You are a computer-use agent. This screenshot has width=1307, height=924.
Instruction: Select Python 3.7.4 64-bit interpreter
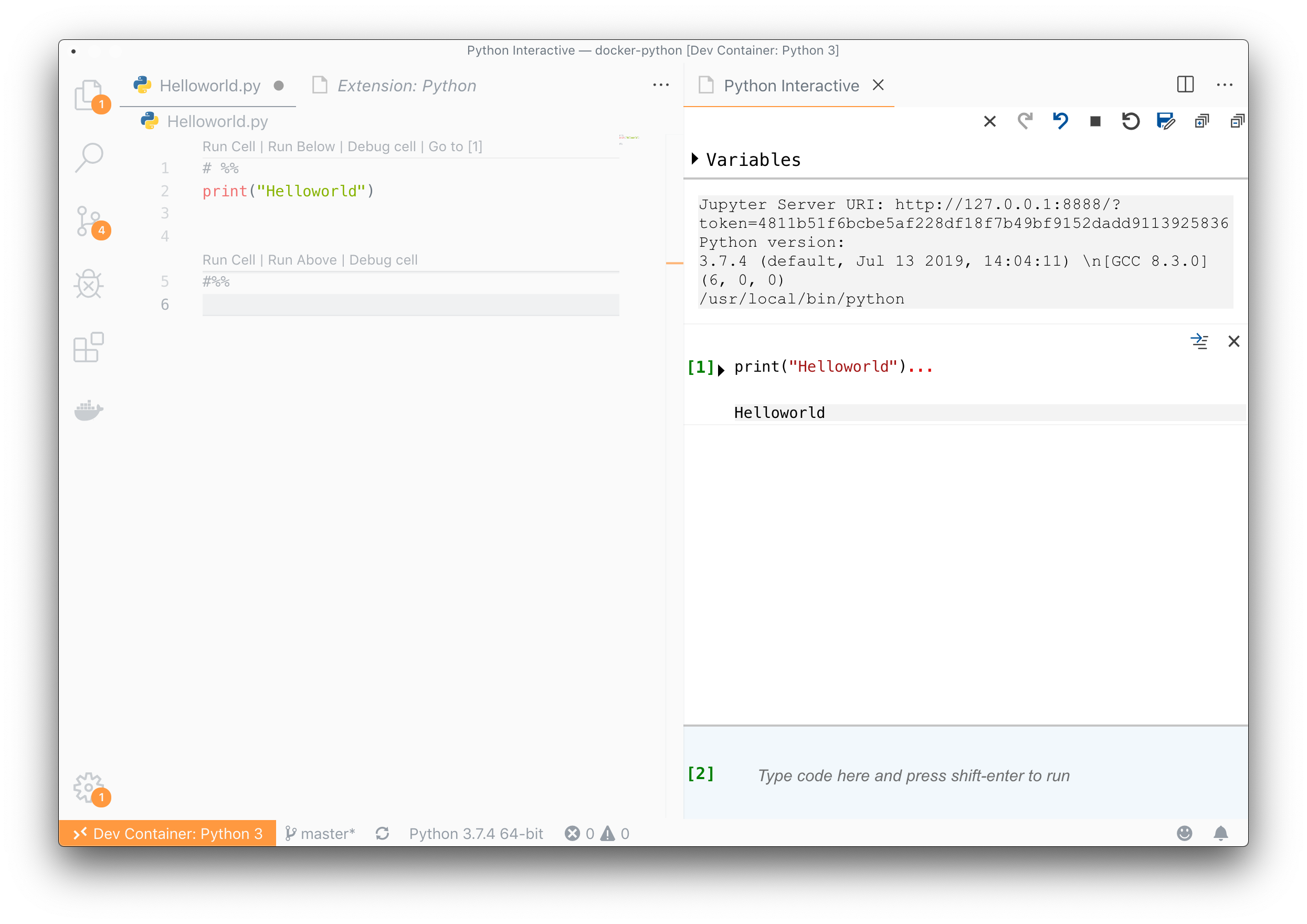476,833
